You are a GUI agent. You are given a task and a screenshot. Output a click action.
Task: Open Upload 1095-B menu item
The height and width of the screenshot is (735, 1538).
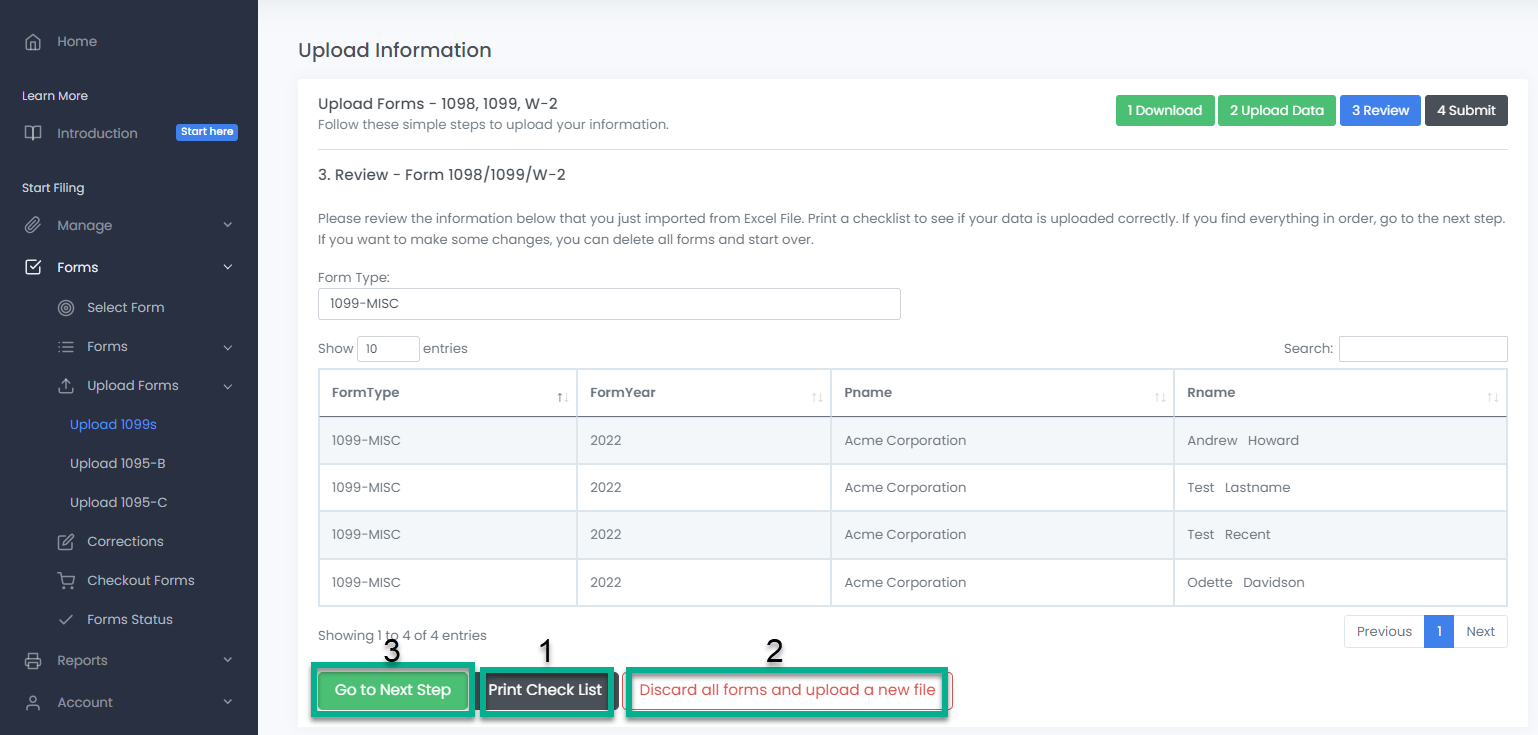(x=116, y=464)
